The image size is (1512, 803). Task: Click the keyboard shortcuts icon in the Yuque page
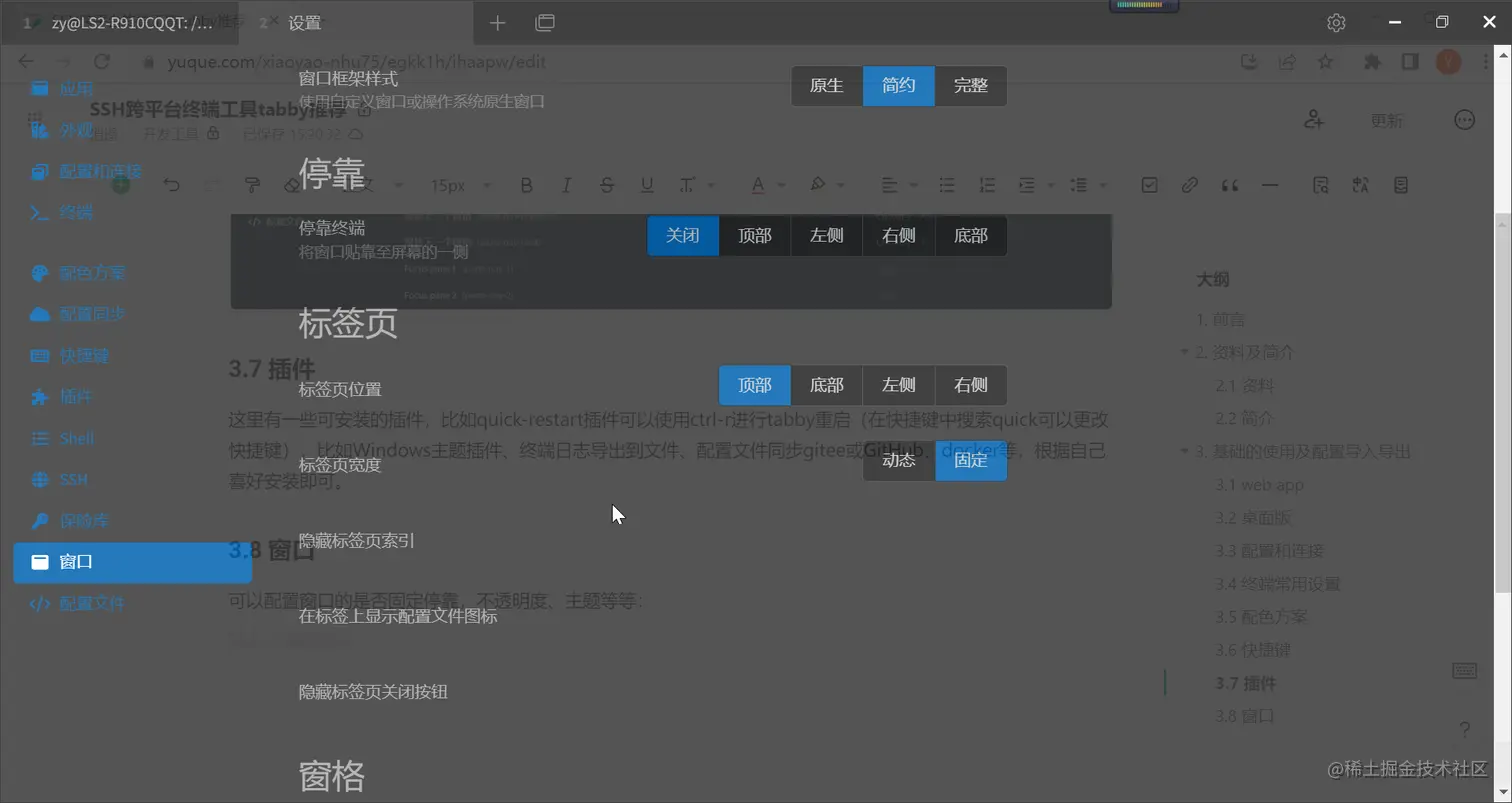point(1464,670)
